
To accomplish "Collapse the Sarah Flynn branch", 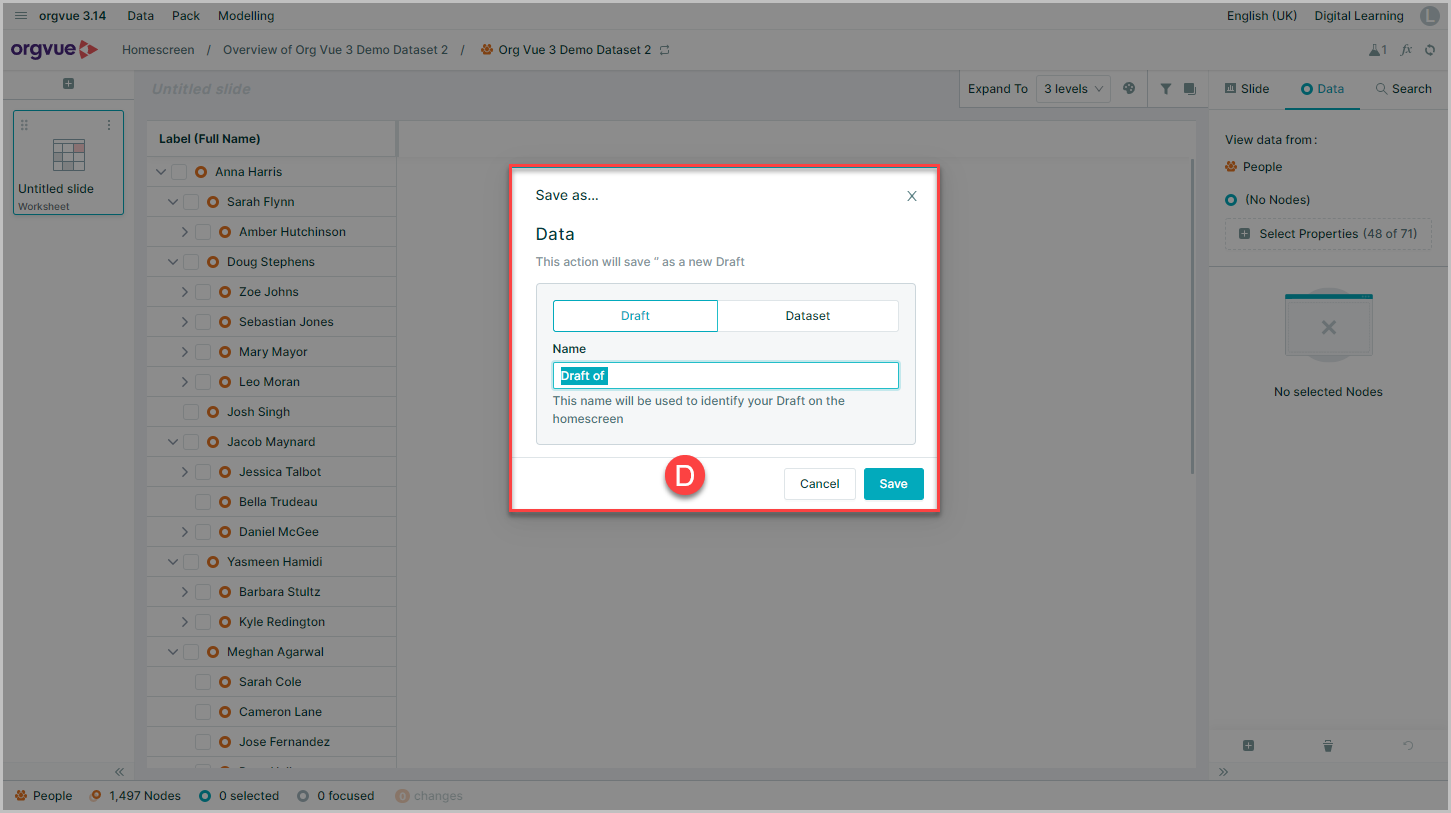I will click(173, 202).
